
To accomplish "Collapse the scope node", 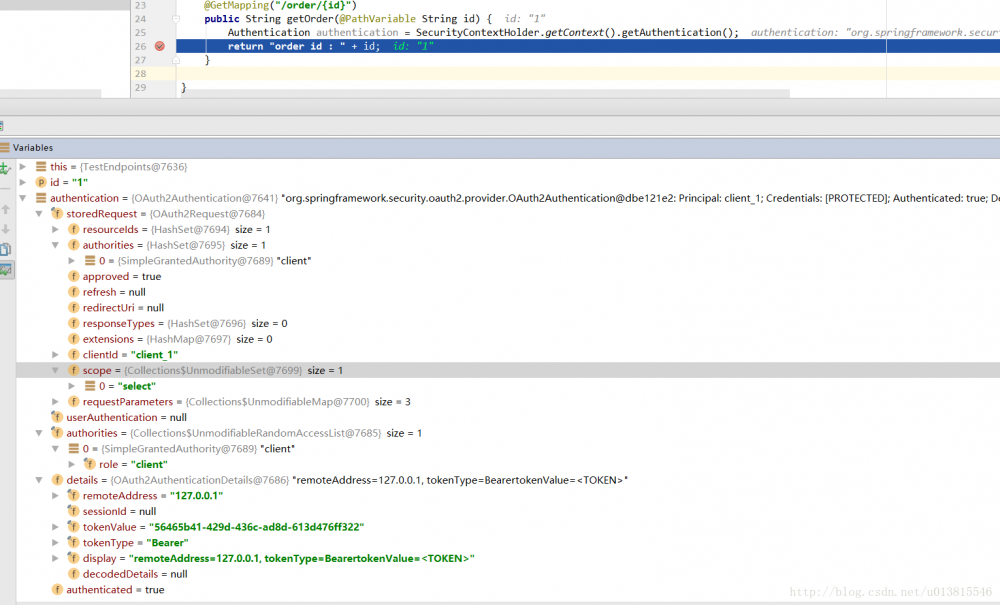I will click(55, 370).
